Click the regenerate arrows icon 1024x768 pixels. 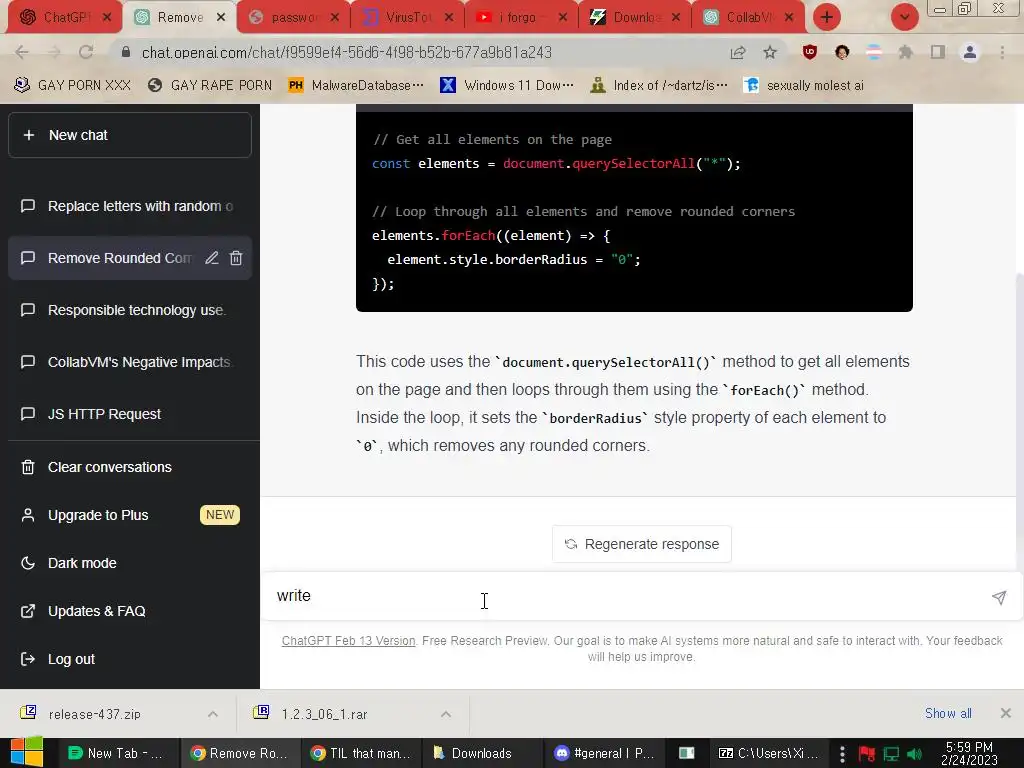[571, 544]
